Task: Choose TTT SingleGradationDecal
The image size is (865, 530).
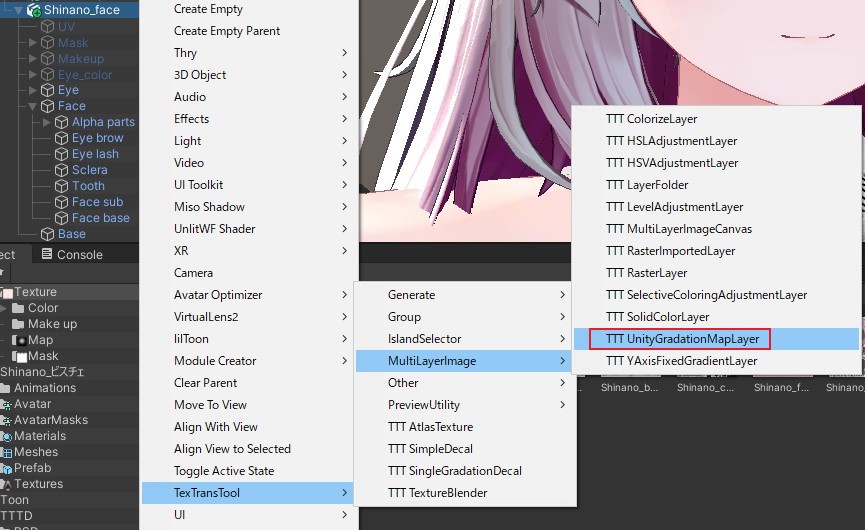Action: tap(463, 471)
